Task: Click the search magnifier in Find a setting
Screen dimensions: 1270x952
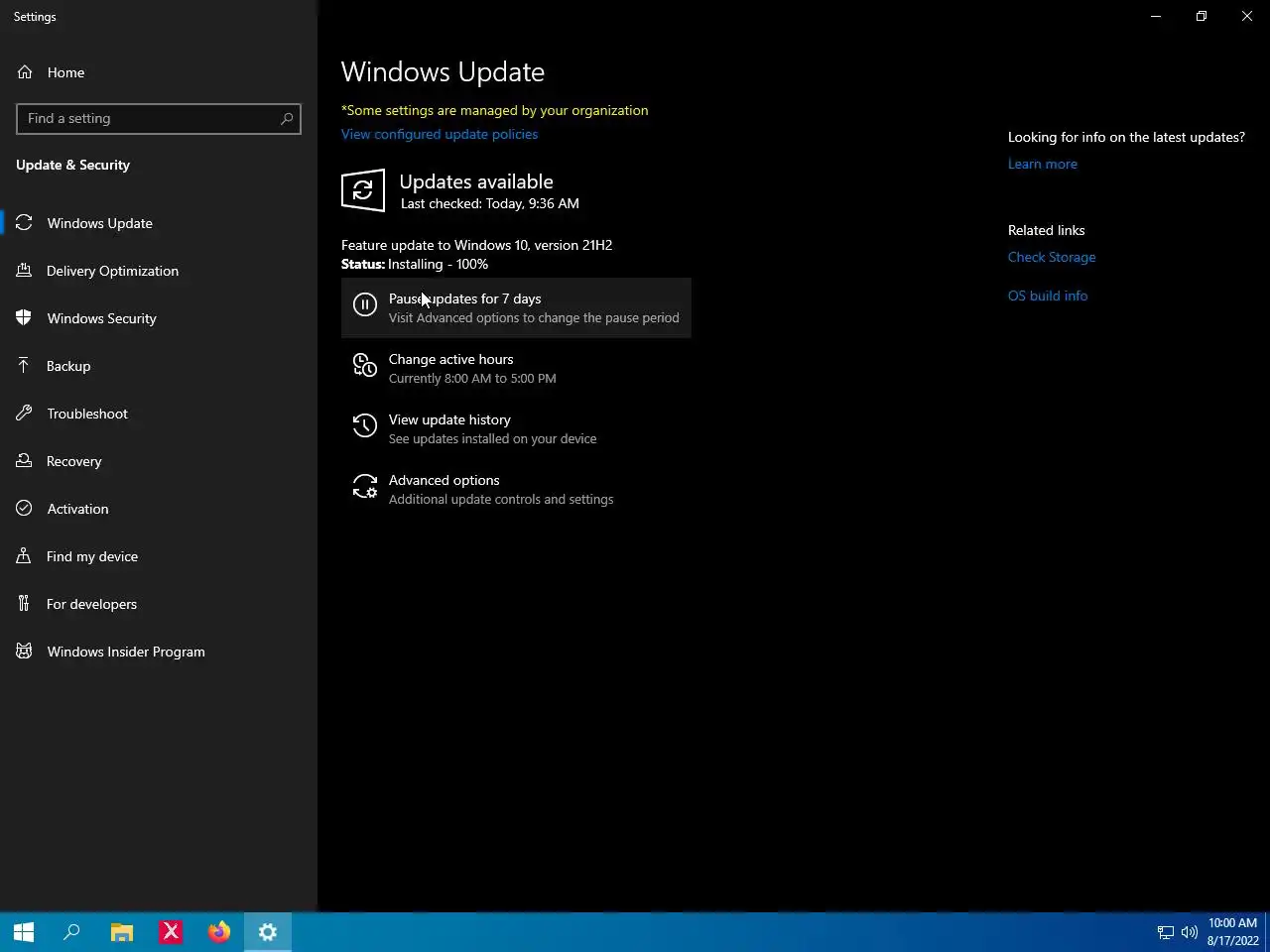Action: (x=287, y=119)
